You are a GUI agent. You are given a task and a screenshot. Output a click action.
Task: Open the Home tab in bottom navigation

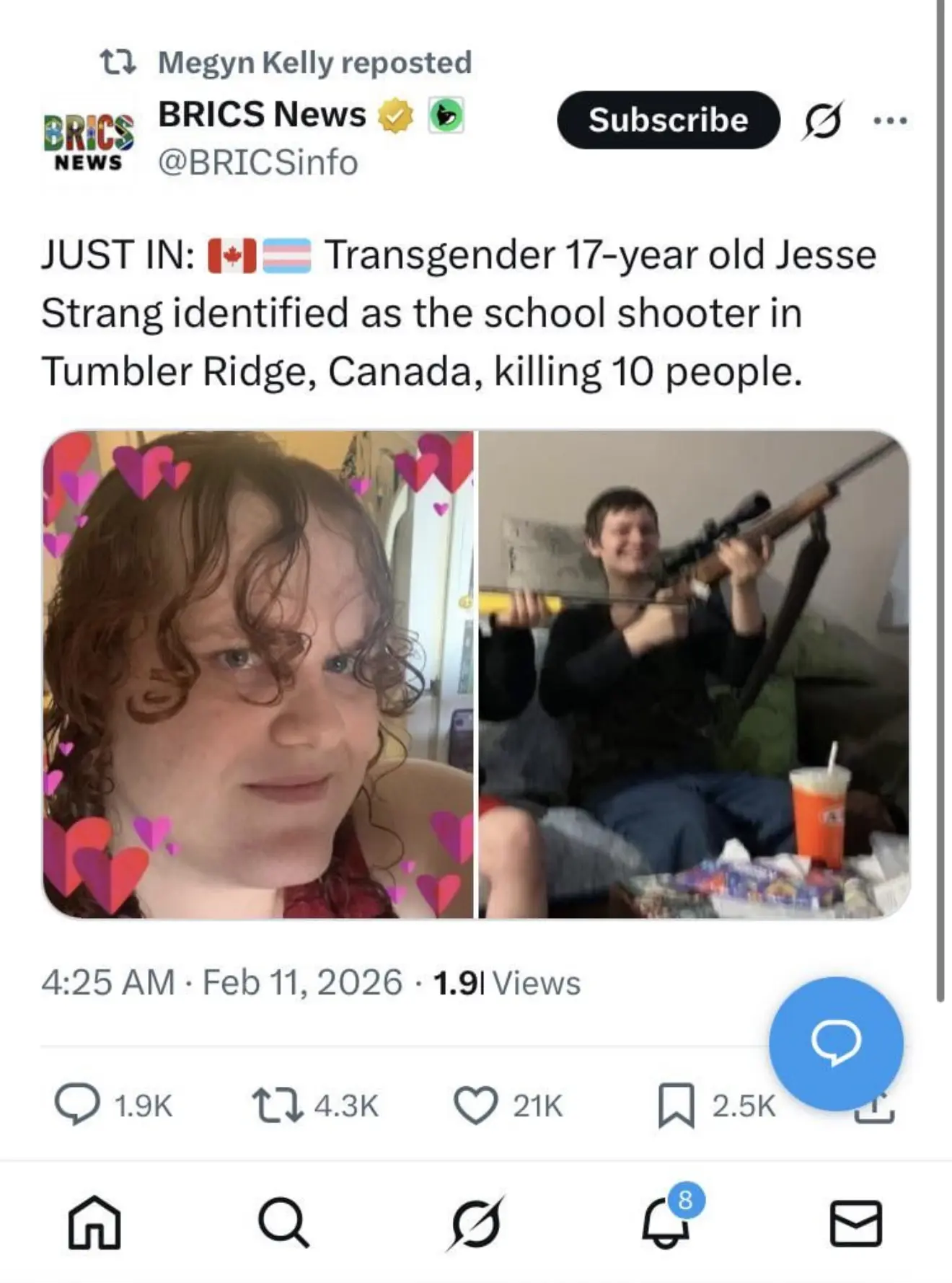[x=94, y=1222]
